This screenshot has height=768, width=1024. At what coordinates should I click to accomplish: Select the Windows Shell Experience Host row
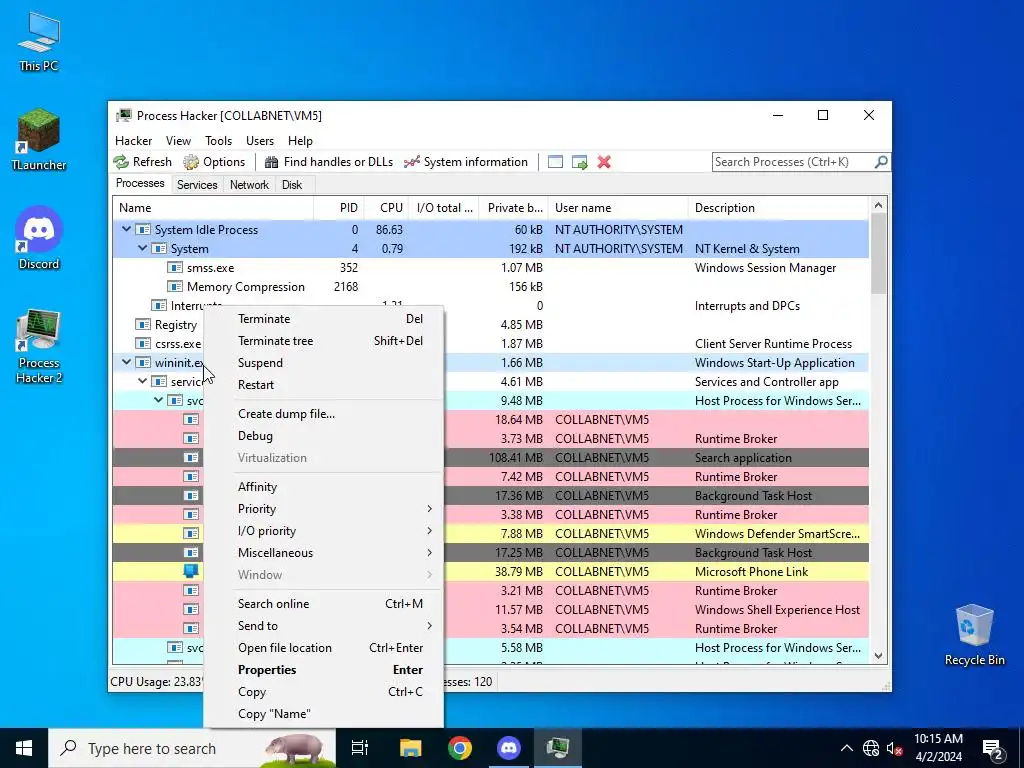490,609
